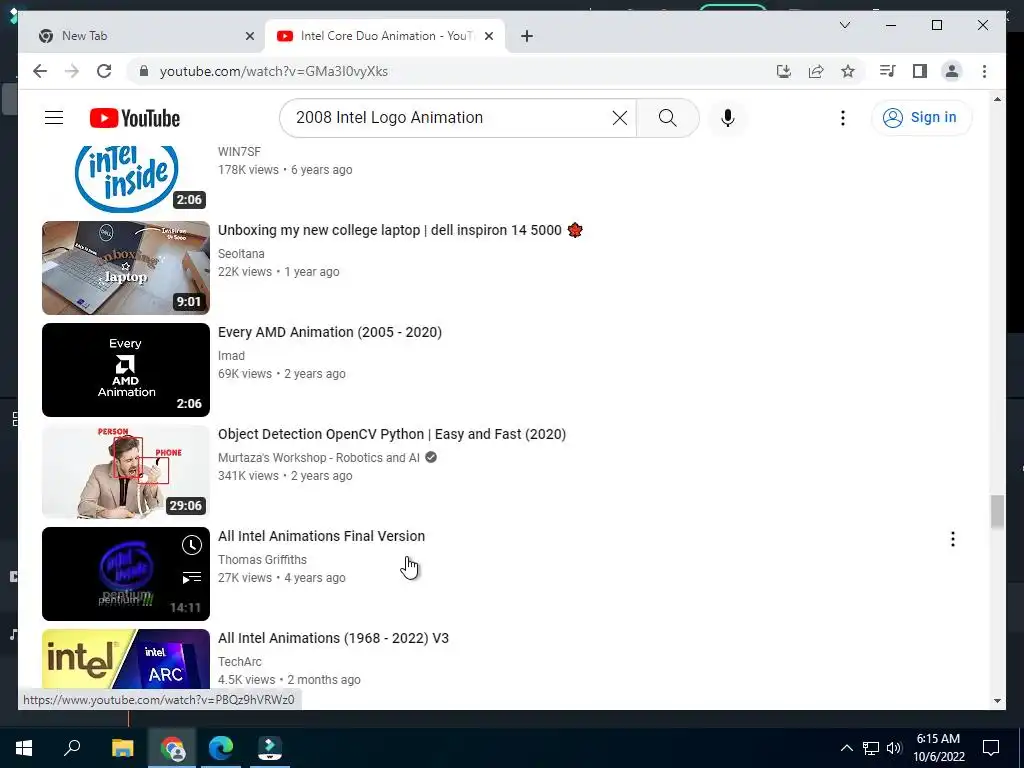Open the Object Detection OpenCV thumbnail

tap(126, 472)
